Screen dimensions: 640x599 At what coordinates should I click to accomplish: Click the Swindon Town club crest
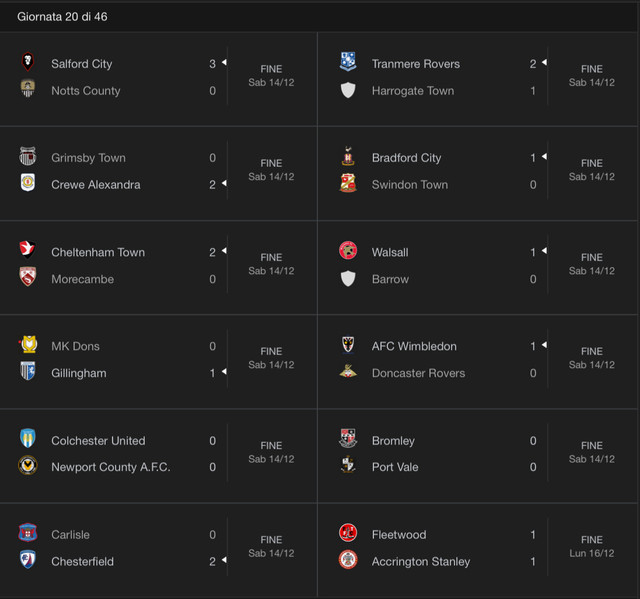click(x=348, y=183)
